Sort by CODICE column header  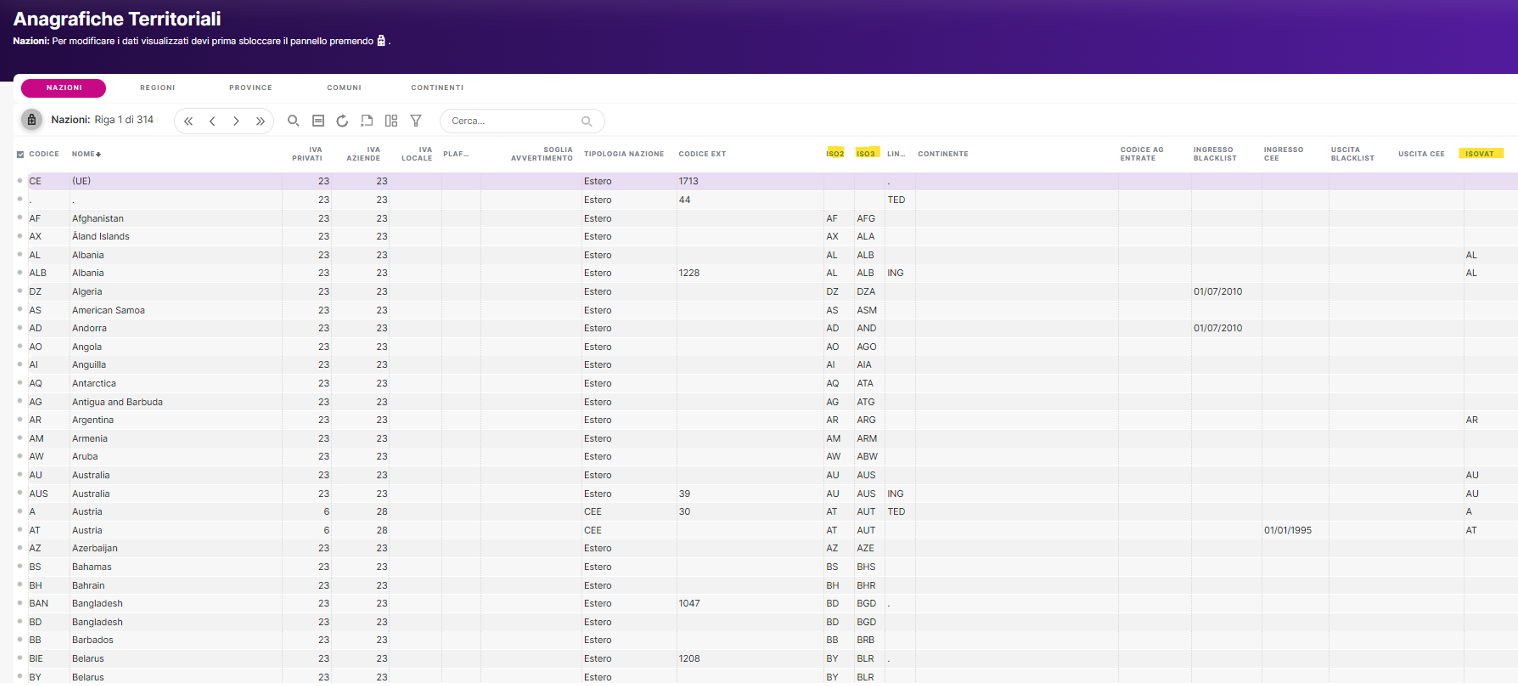tap(44, 154)
